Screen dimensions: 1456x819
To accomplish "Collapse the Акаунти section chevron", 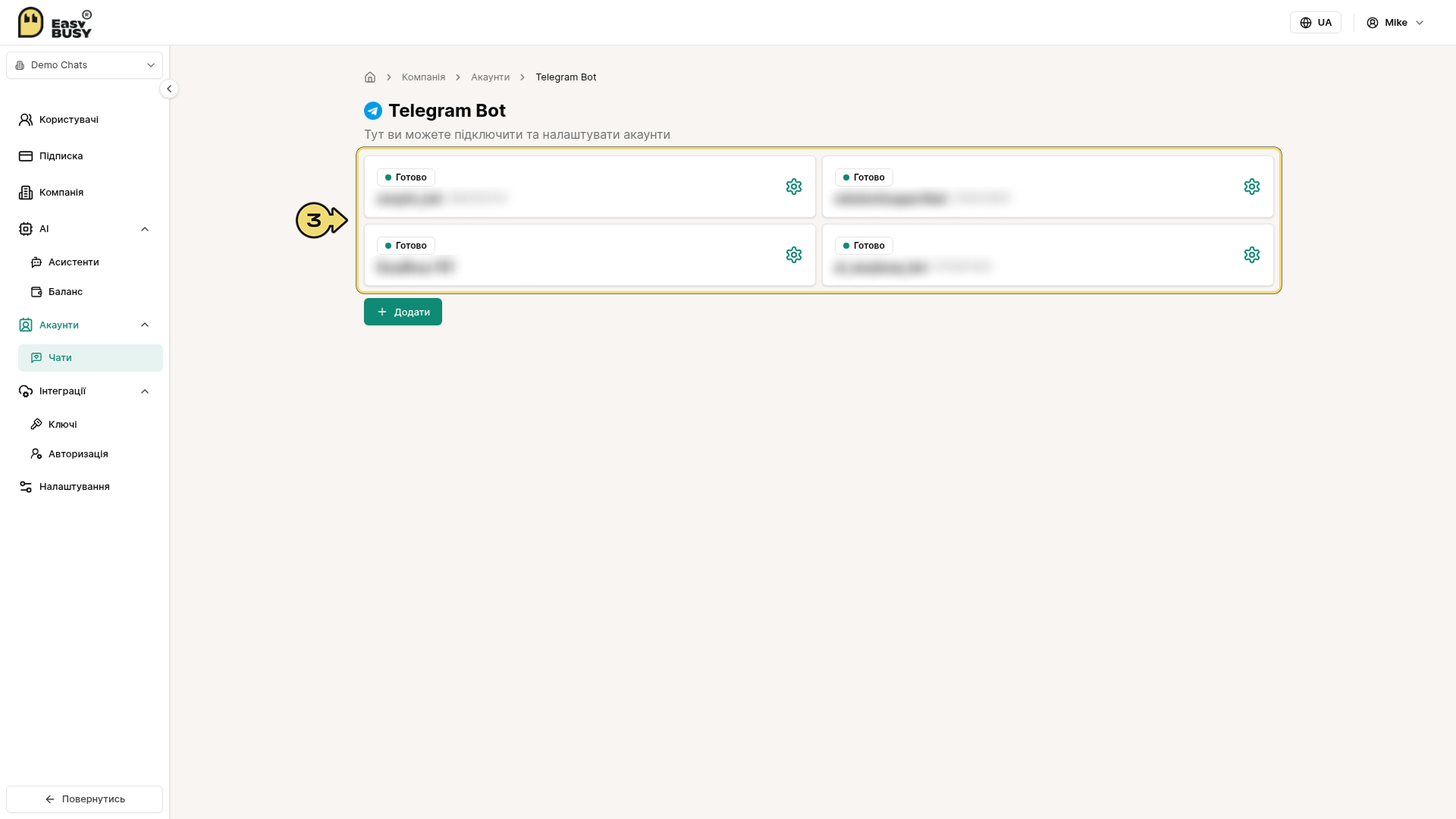I will (145, 325).
